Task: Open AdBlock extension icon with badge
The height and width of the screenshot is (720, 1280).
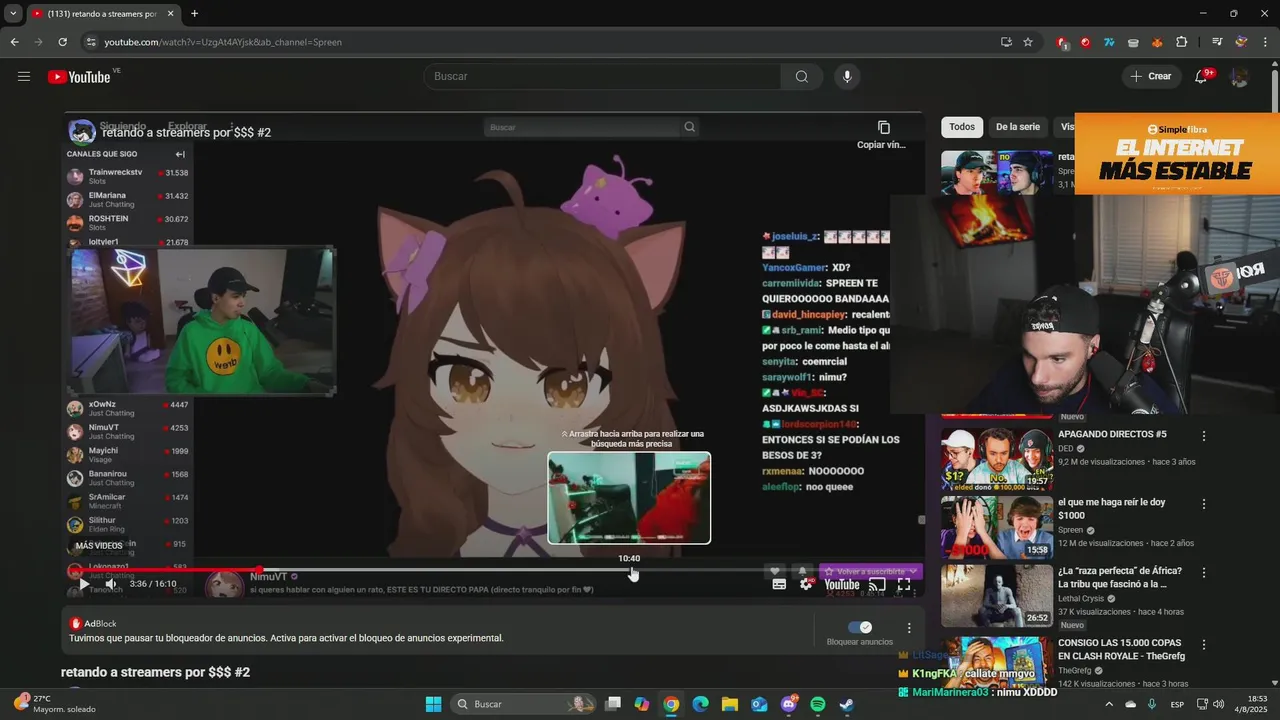Action: pos(1062,42)
